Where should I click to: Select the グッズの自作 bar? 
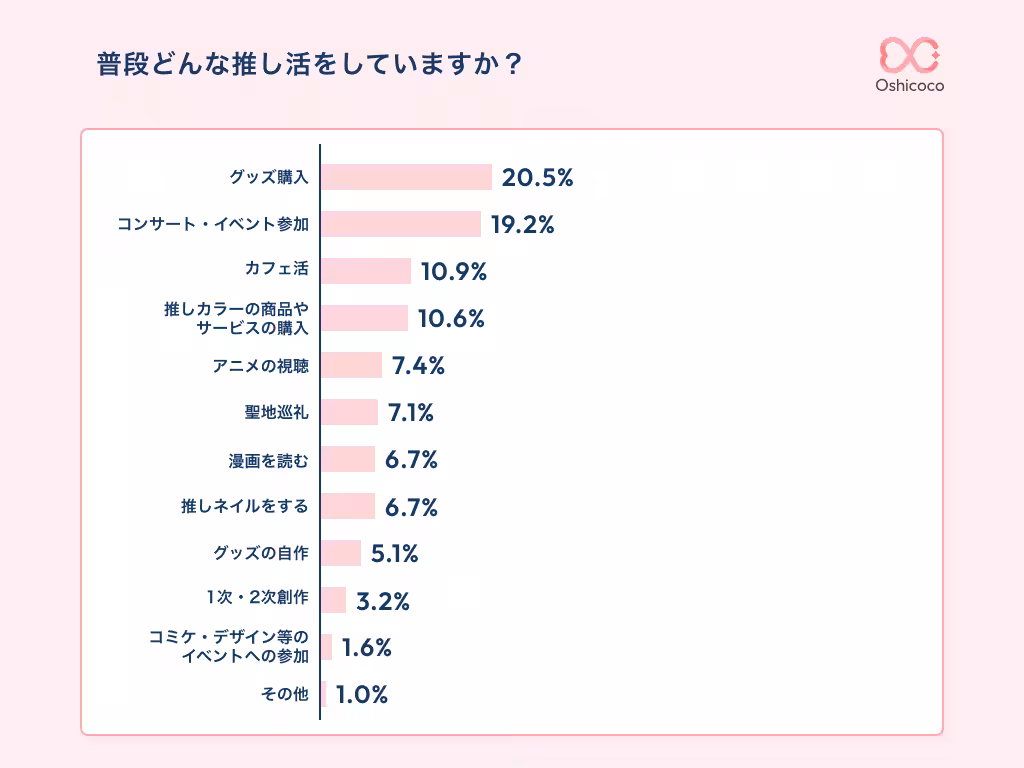point(341,553)
